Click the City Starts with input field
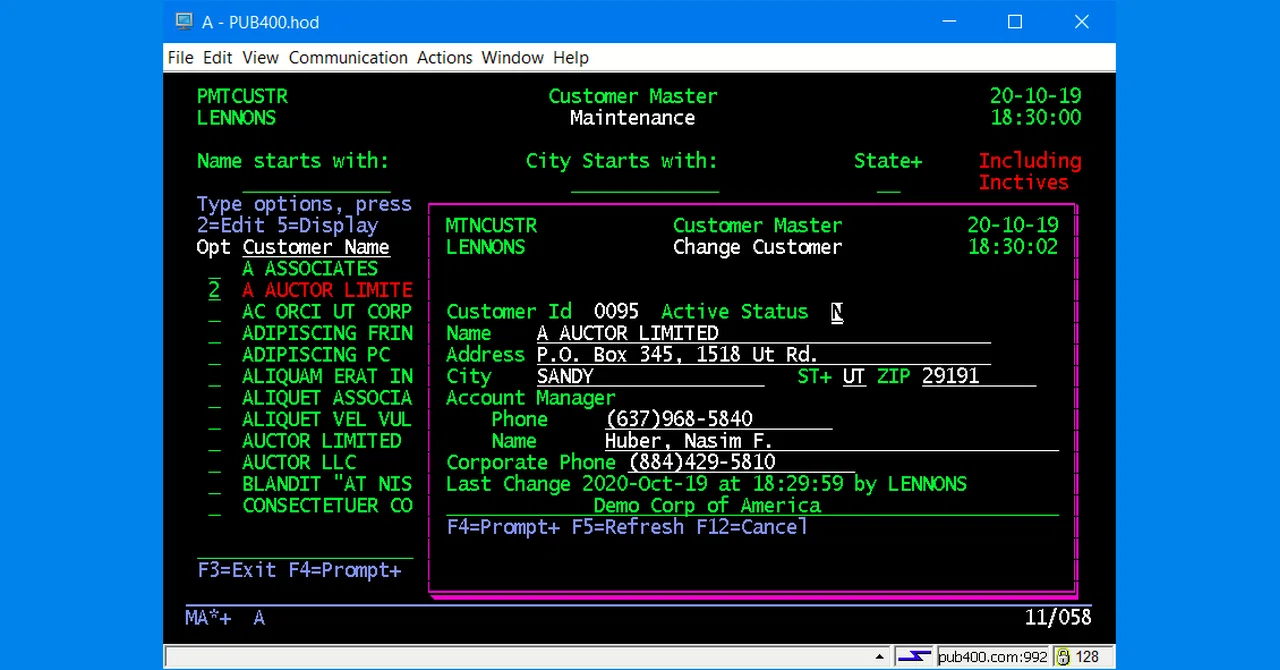Viewport: 1280px width, 670px height. coord(645,182)
